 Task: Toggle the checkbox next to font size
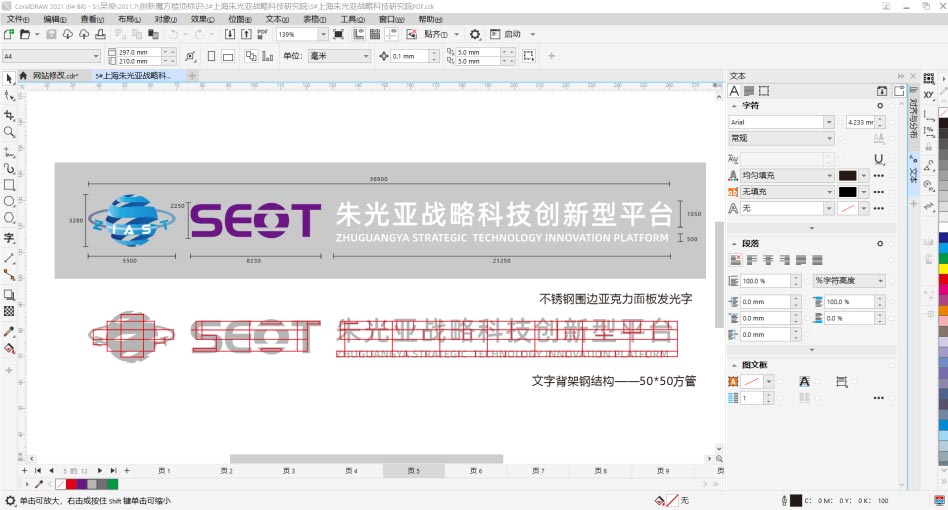tap(890, 122)
